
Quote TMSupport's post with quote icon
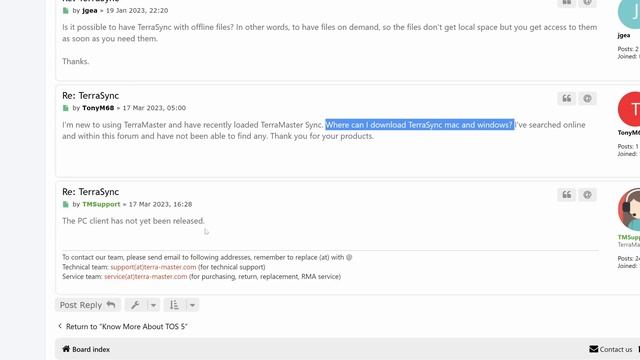(x=567, y=195)
